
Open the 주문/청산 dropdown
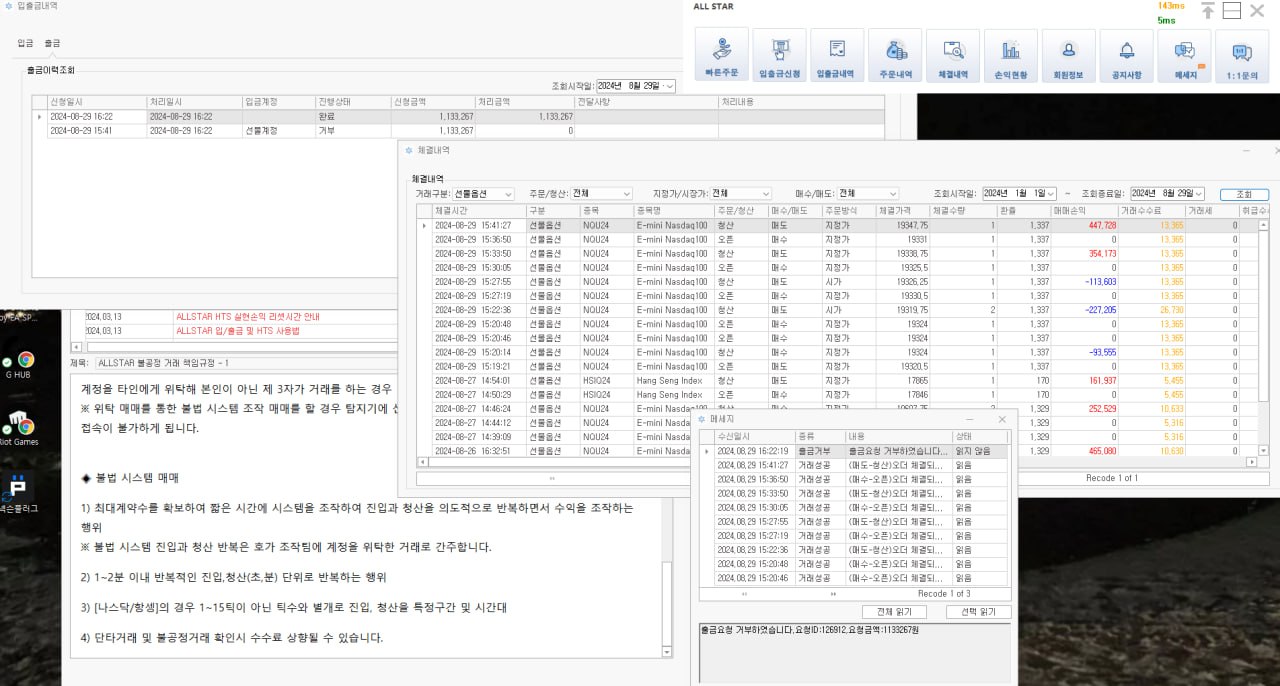click(600, 193)
